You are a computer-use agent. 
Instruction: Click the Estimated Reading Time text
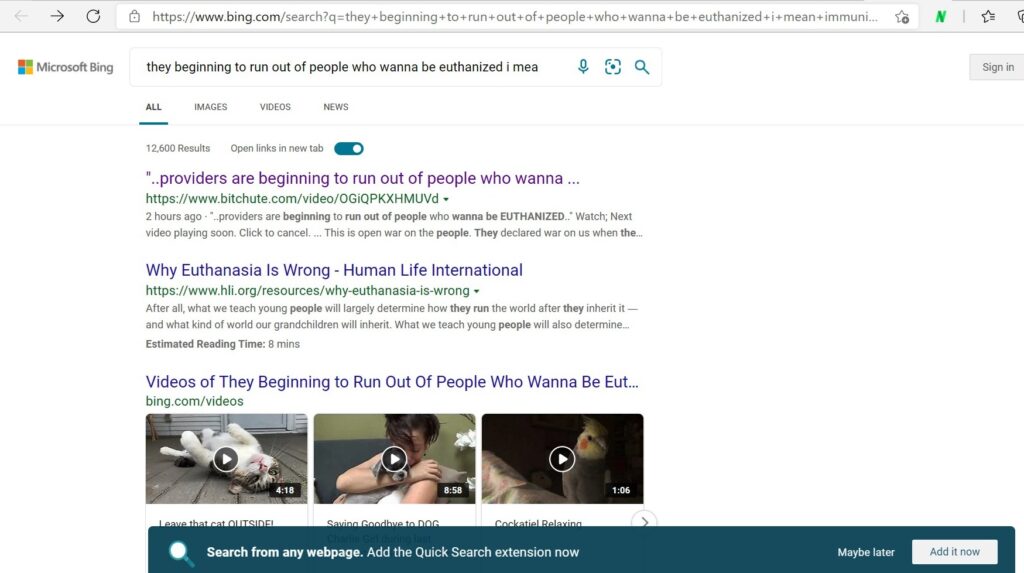[x=223, y=344]
